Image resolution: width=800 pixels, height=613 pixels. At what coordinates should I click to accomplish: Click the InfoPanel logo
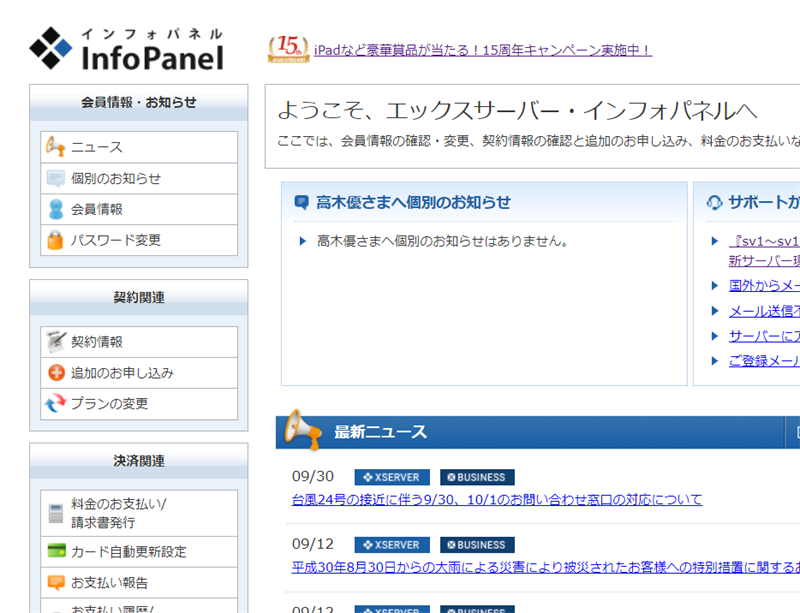126,49
